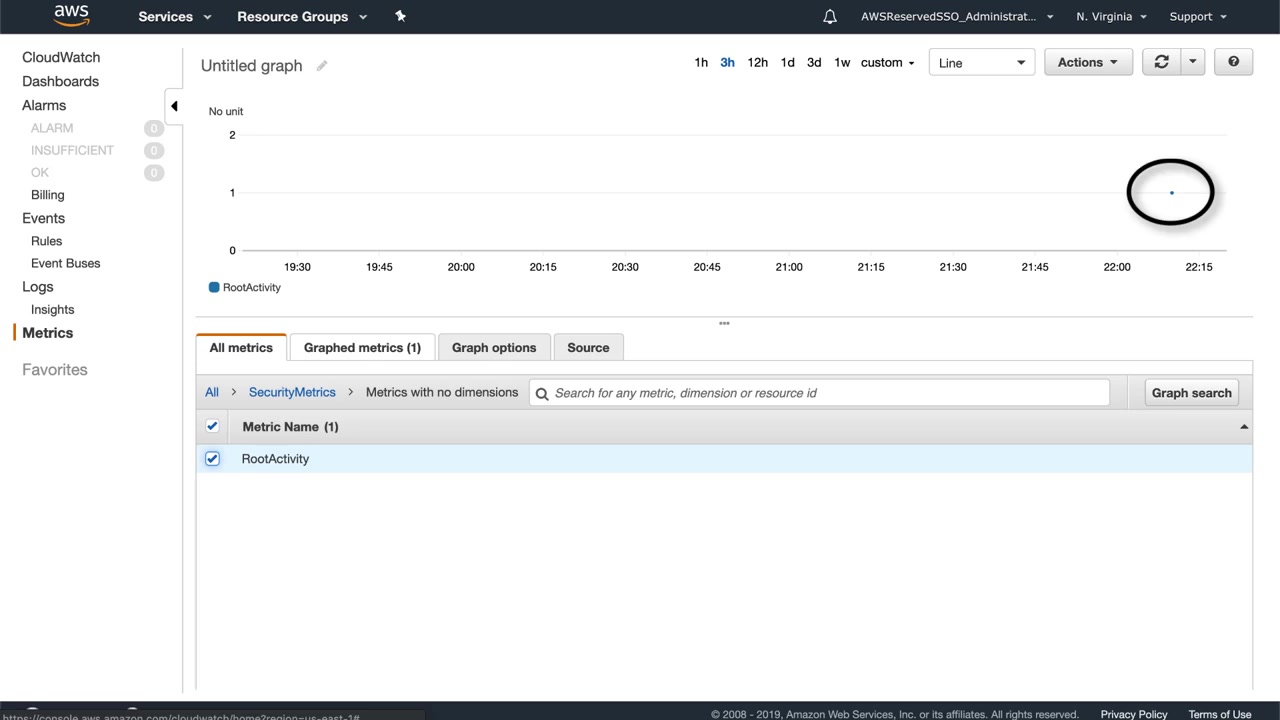This screenshot has height=720, width=1280.
Task: Click the Untitled graph title
Action: [251, 66]
